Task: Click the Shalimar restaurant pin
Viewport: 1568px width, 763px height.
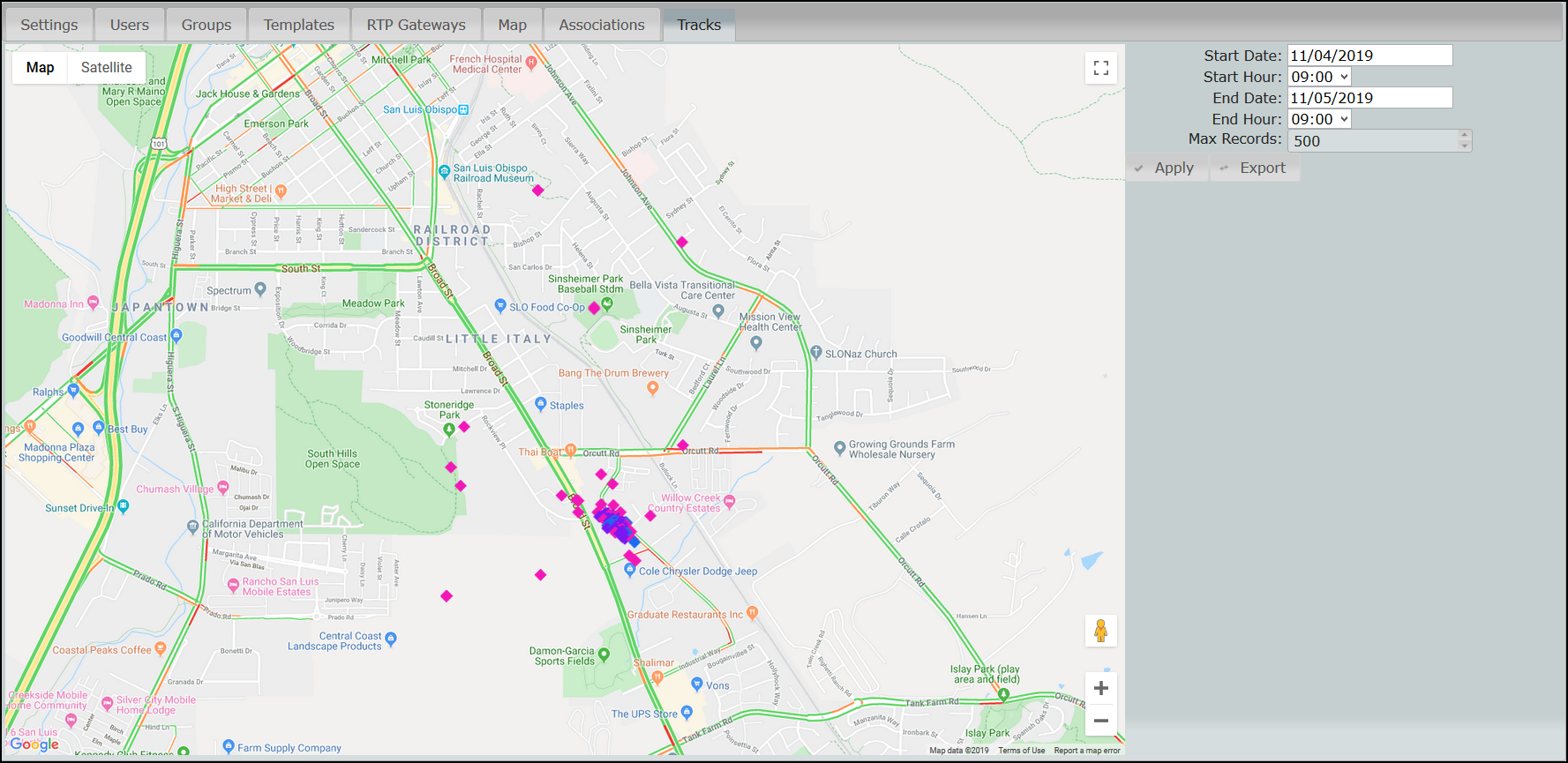Action: (657, 677)
